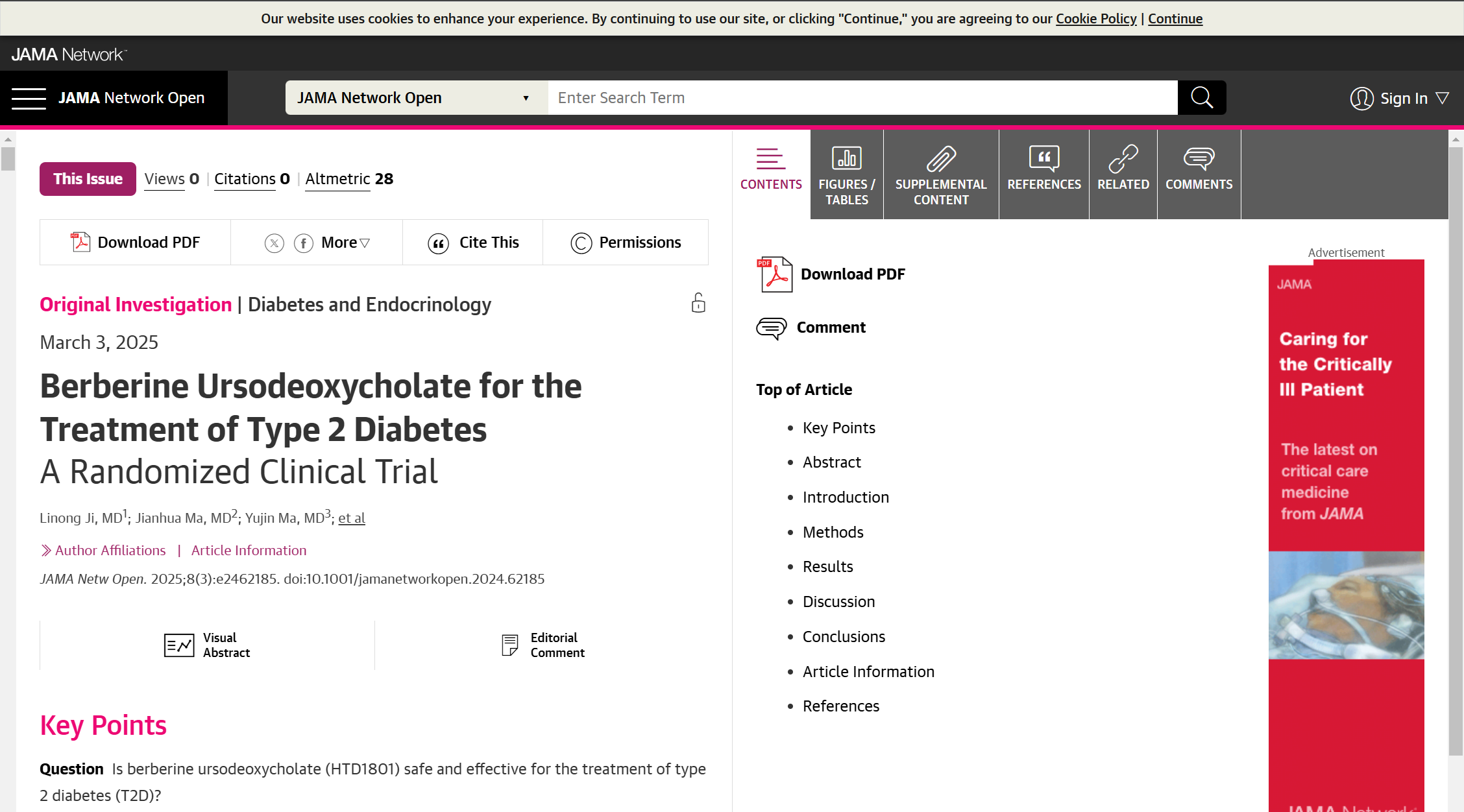Open the Article Information link under authors
The width and height of the screenshot is (1464, 812).
coord(249,550)
